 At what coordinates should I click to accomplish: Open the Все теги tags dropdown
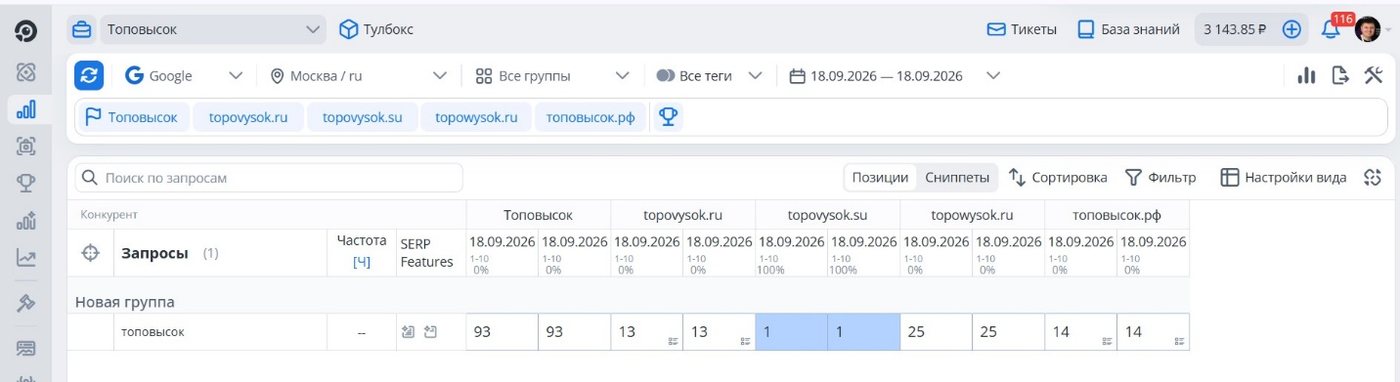click(709, 75)
